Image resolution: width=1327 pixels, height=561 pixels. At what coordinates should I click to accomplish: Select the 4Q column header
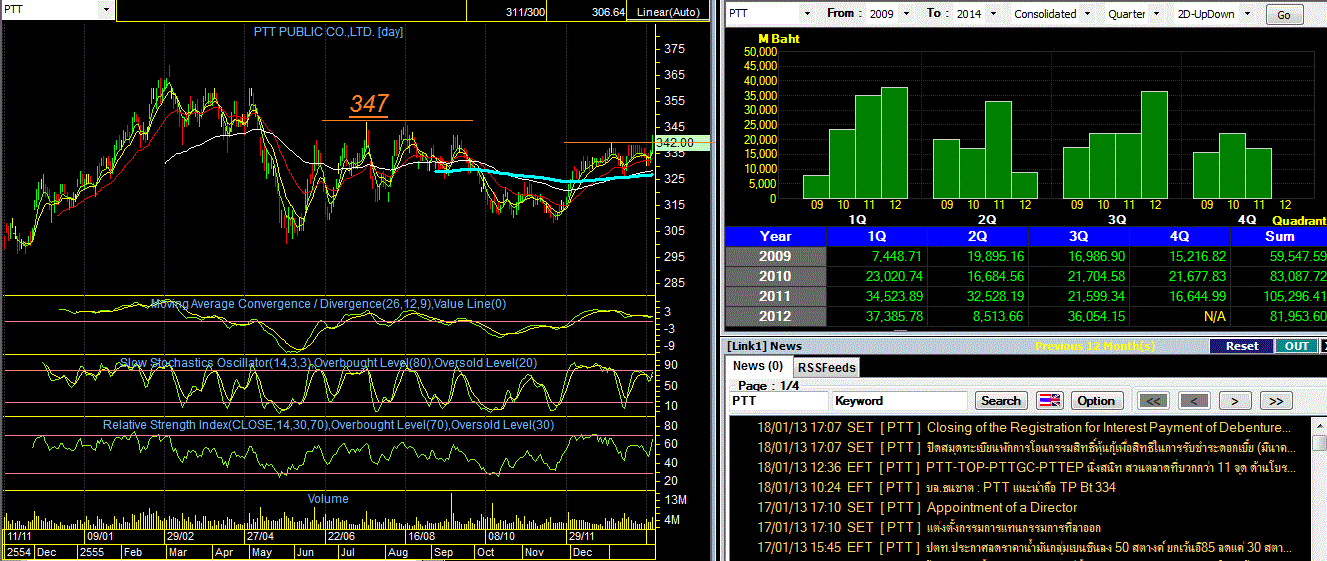(x=1179, y=236)
